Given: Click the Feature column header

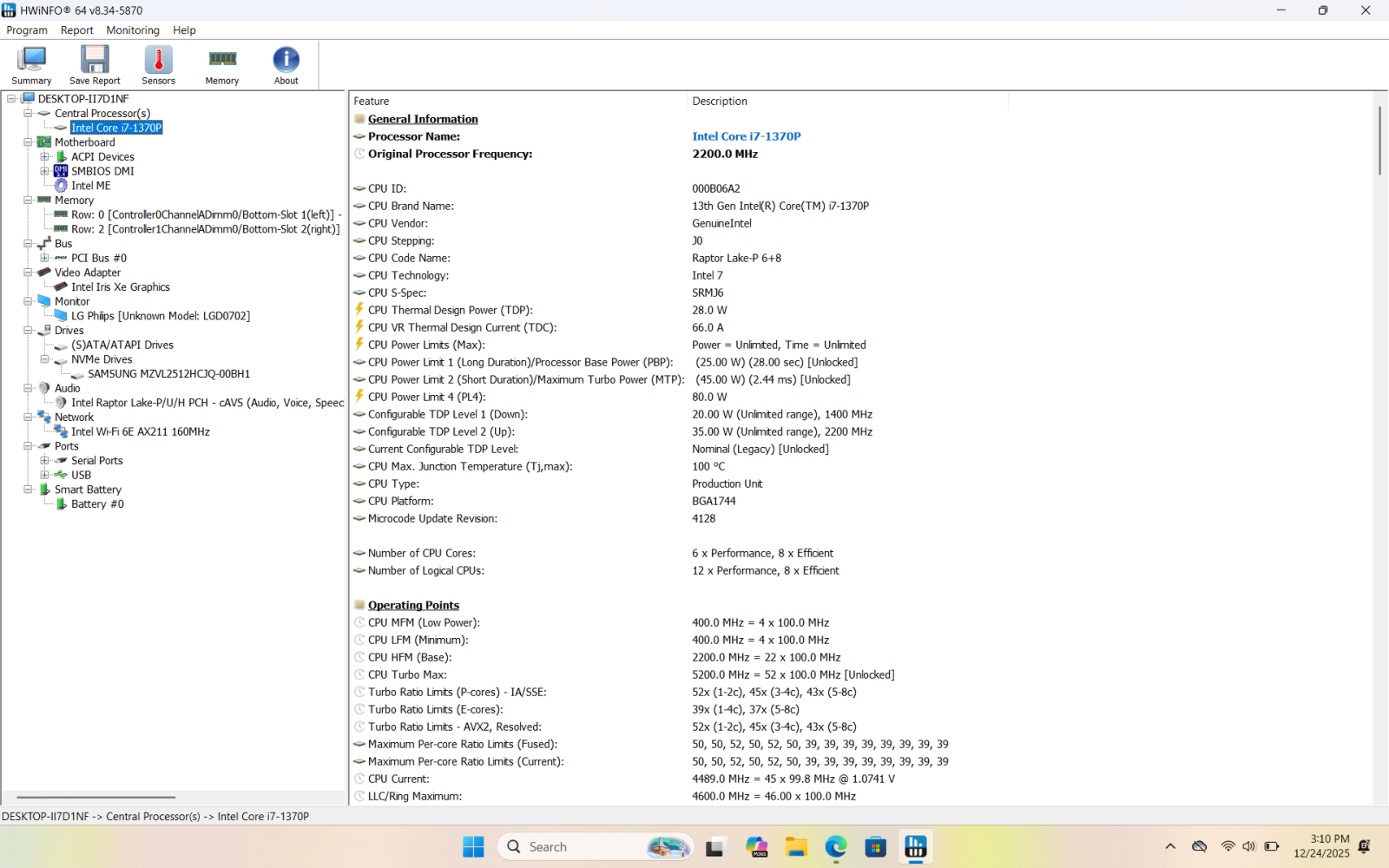Looking at the screenshot, I should point(518,102).
